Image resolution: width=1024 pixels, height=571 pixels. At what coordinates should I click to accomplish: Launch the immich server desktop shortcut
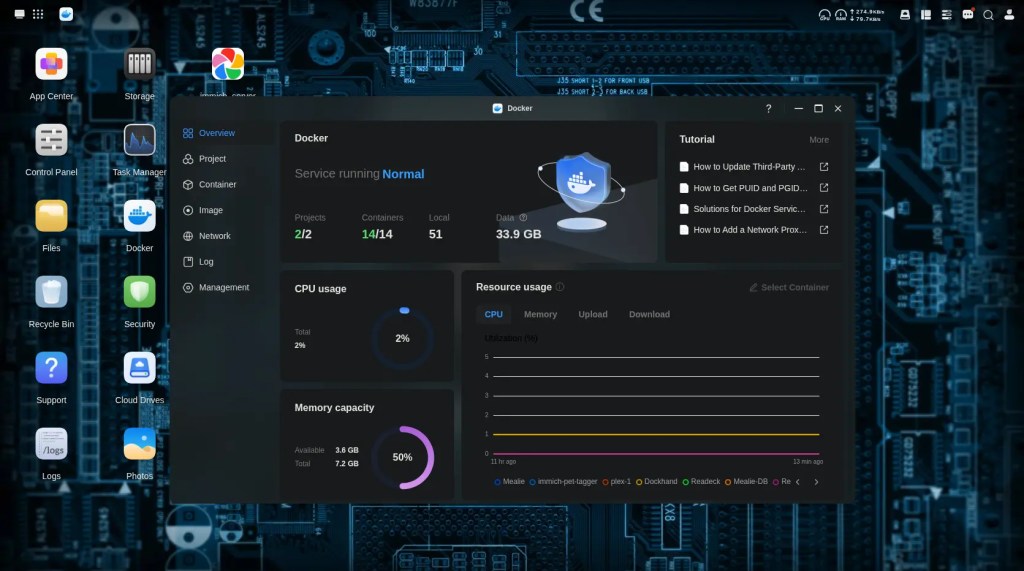[228, 65]
